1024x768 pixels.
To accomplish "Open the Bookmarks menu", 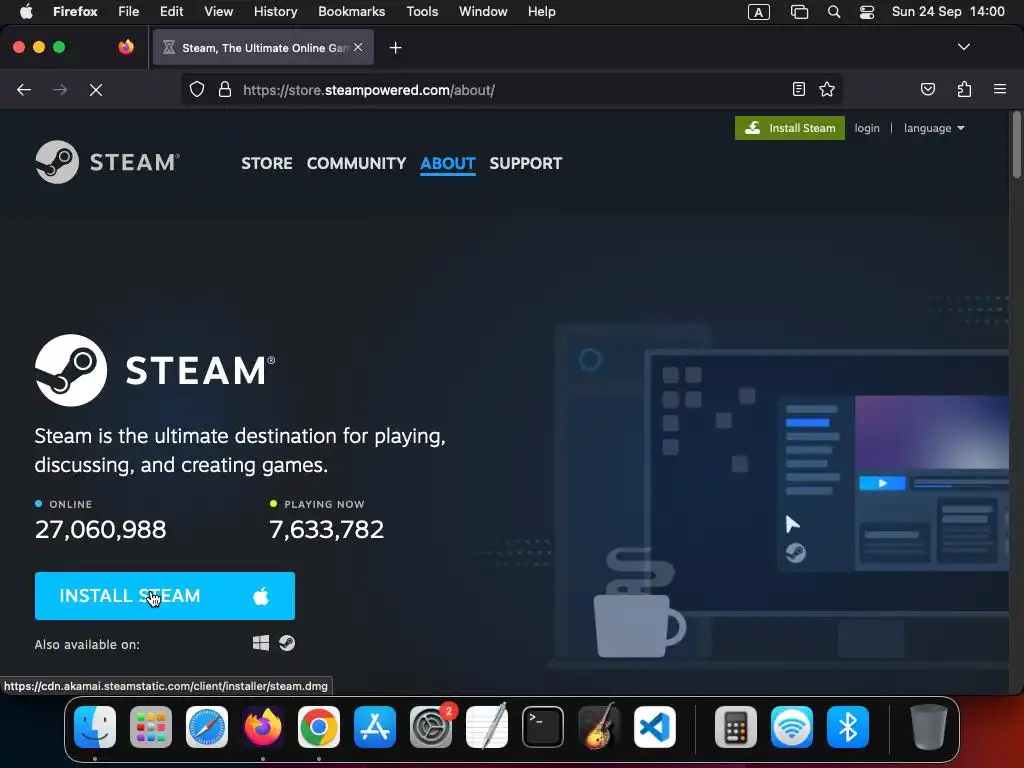I will 351,12.
